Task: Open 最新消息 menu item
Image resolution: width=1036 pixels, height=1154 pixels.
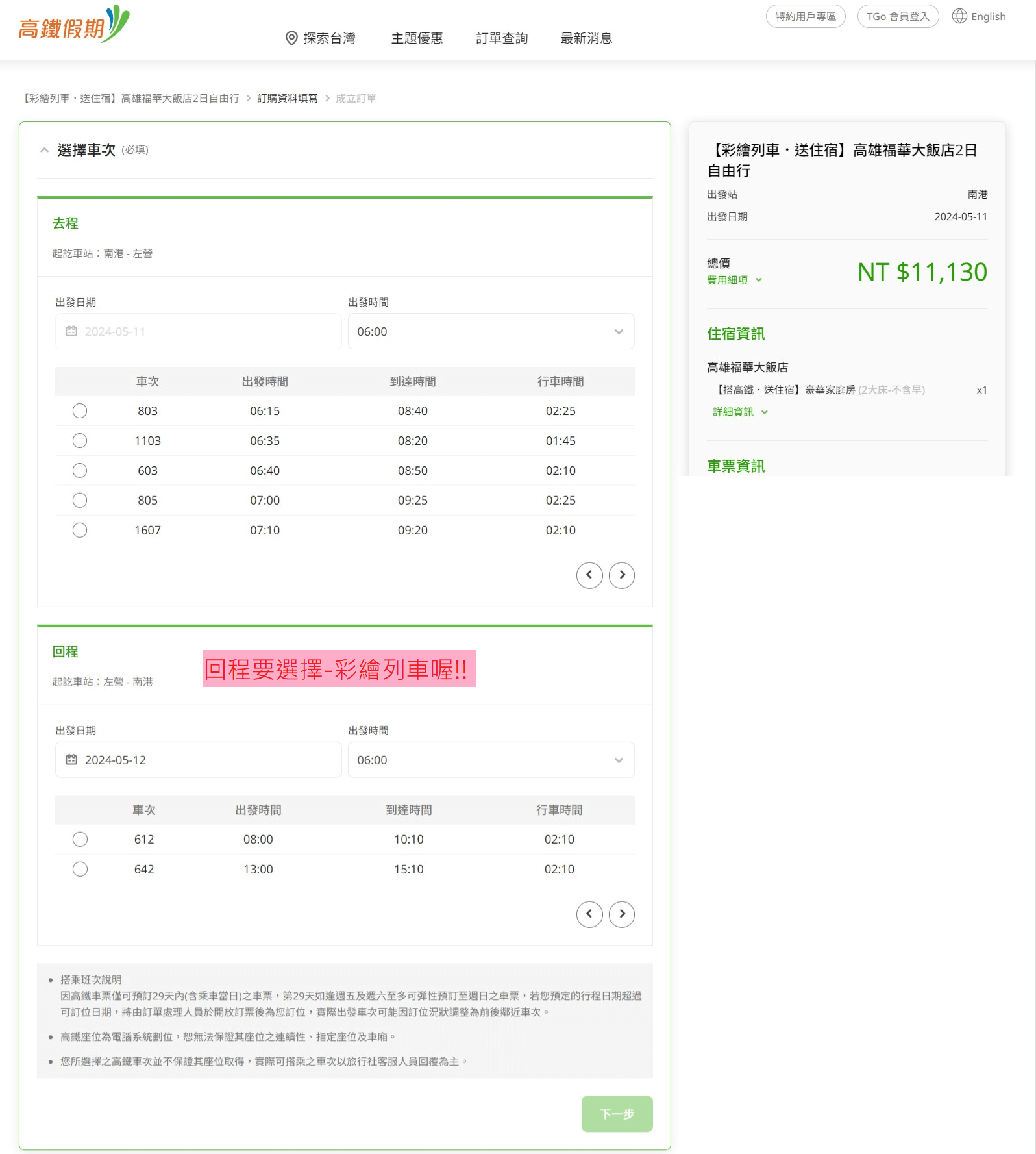Action: coord(587,38)
